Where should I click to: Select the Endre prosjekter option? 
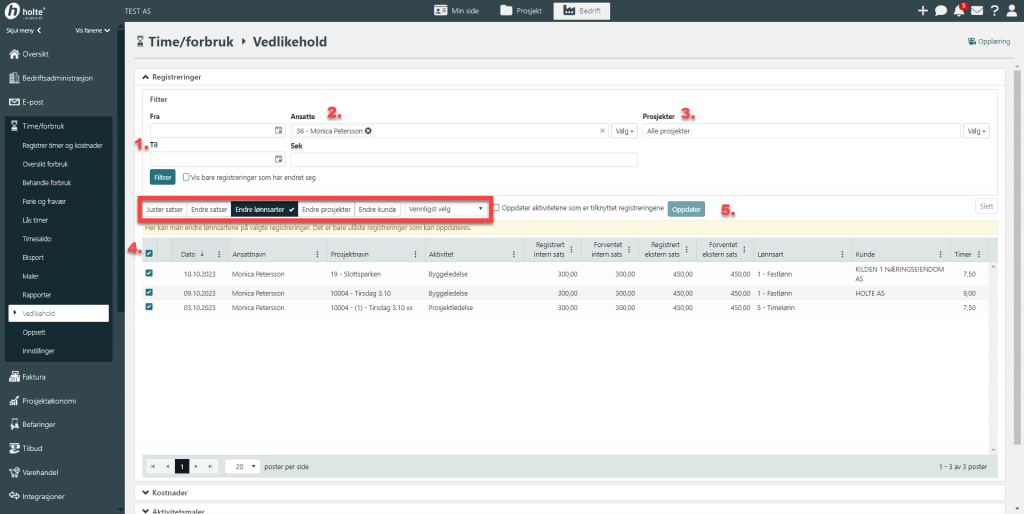pyautogui.click(x=326, y=209)
